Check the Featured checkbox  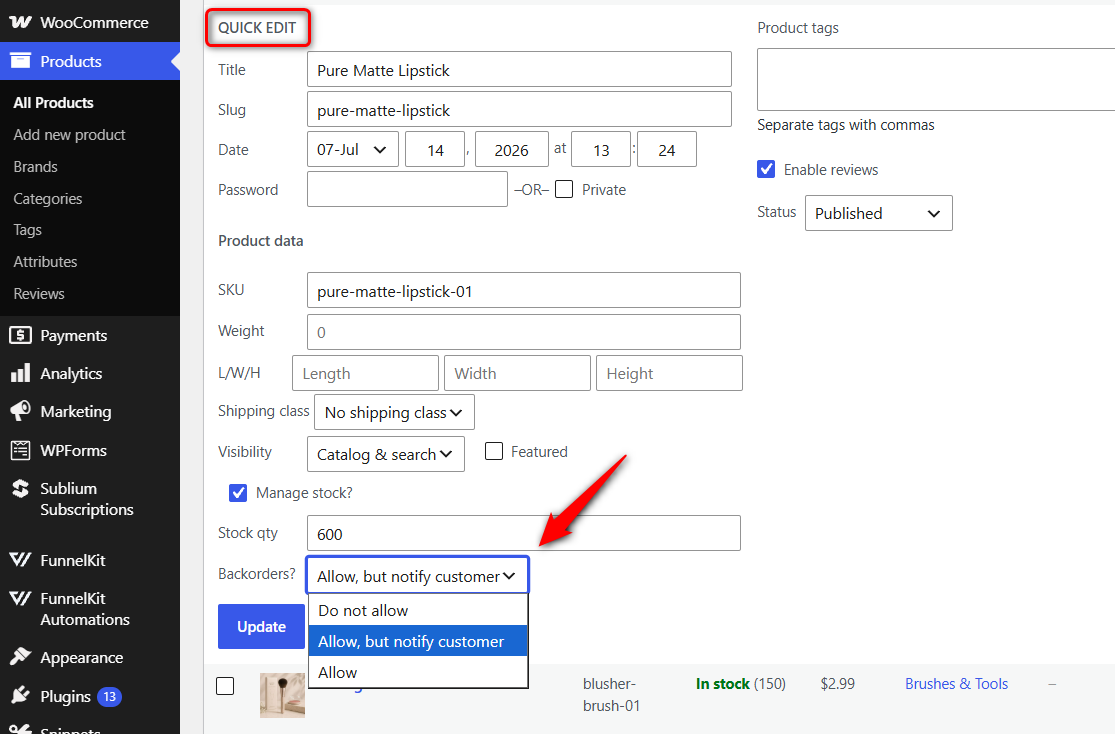(494, 451)
